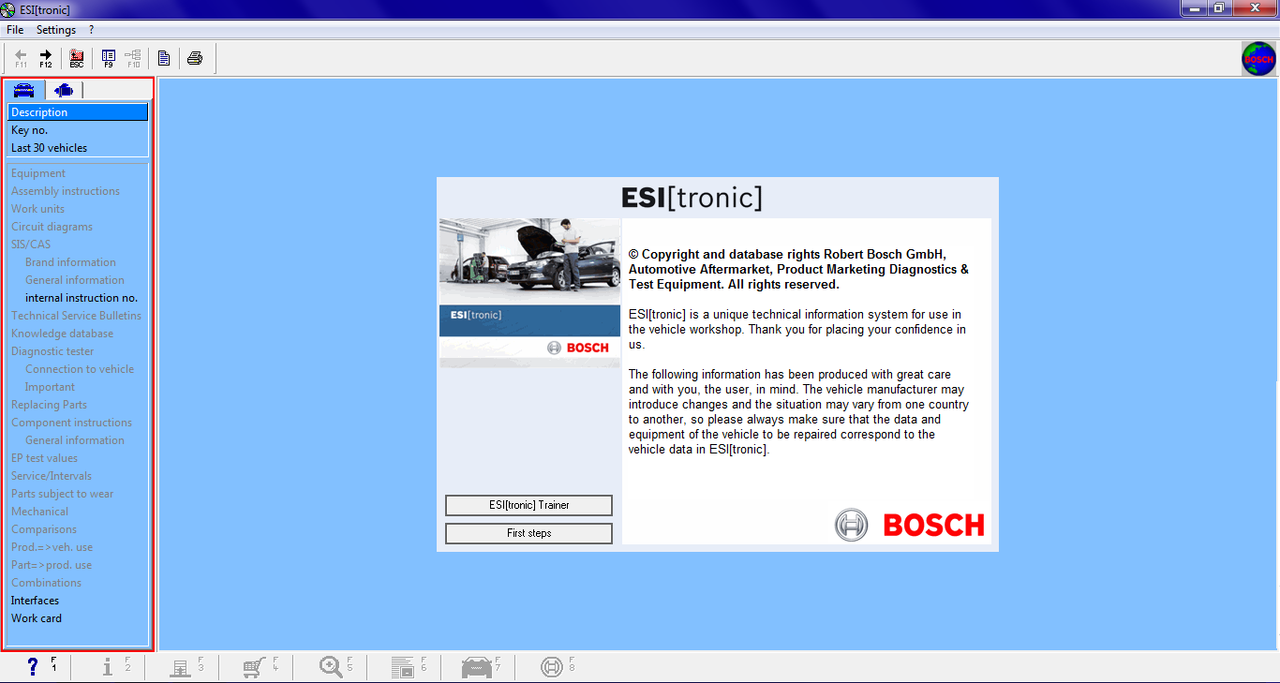The image size is (1280, 683).
Task: Select internal instruction no. entry
Action: 81,298
